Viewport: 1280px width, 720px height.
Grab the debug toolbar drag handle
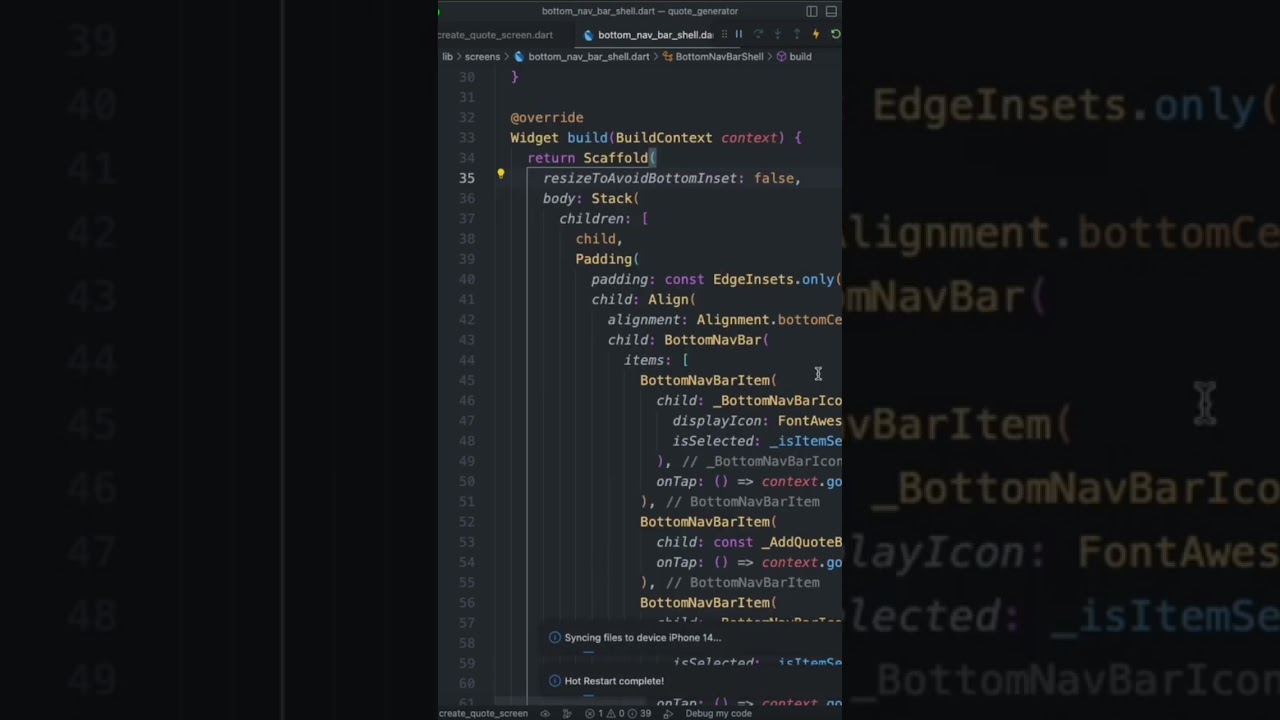tap(724, 34)
